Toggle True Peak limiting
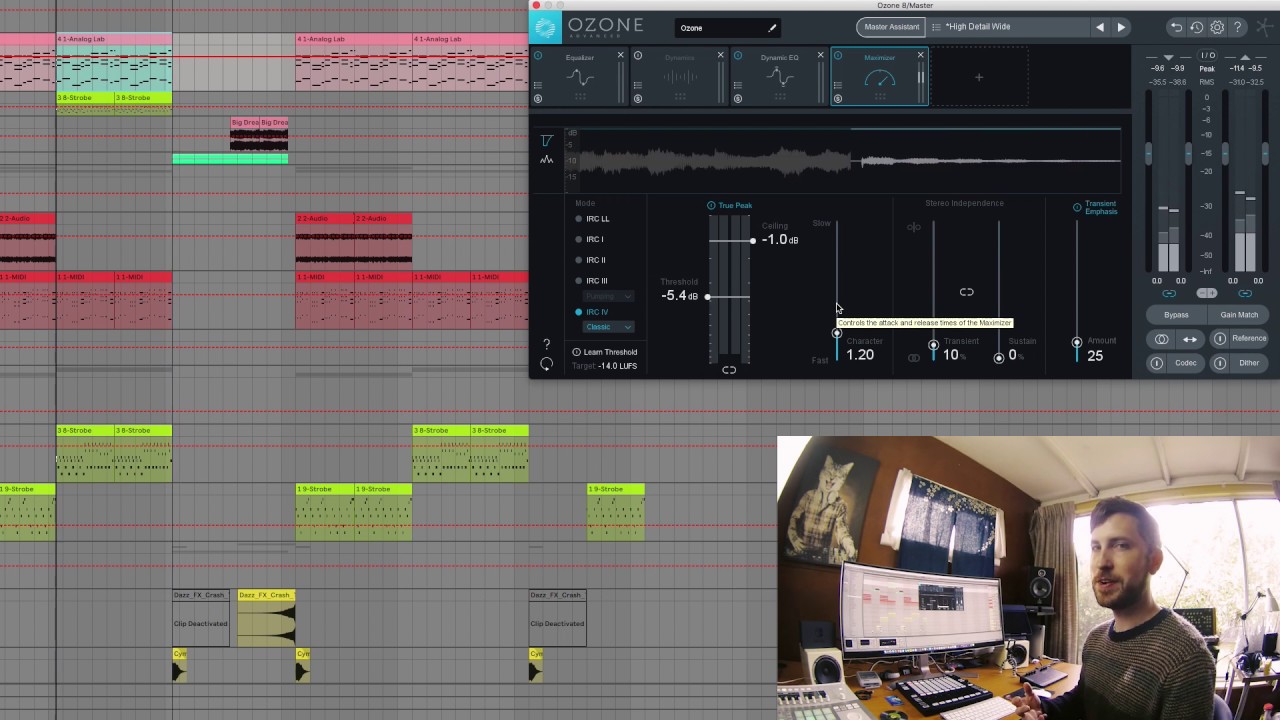 711,205
